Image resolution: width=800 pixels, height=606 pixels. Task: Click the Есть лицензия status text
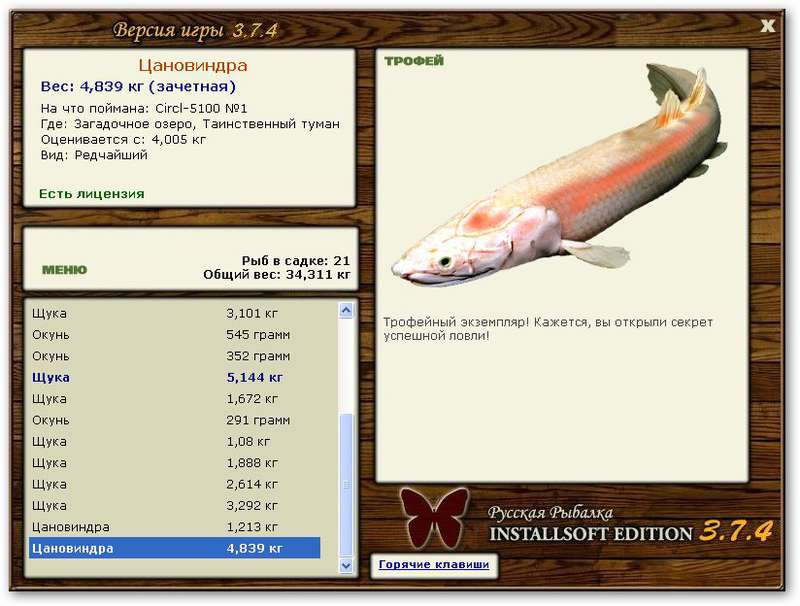92,194
